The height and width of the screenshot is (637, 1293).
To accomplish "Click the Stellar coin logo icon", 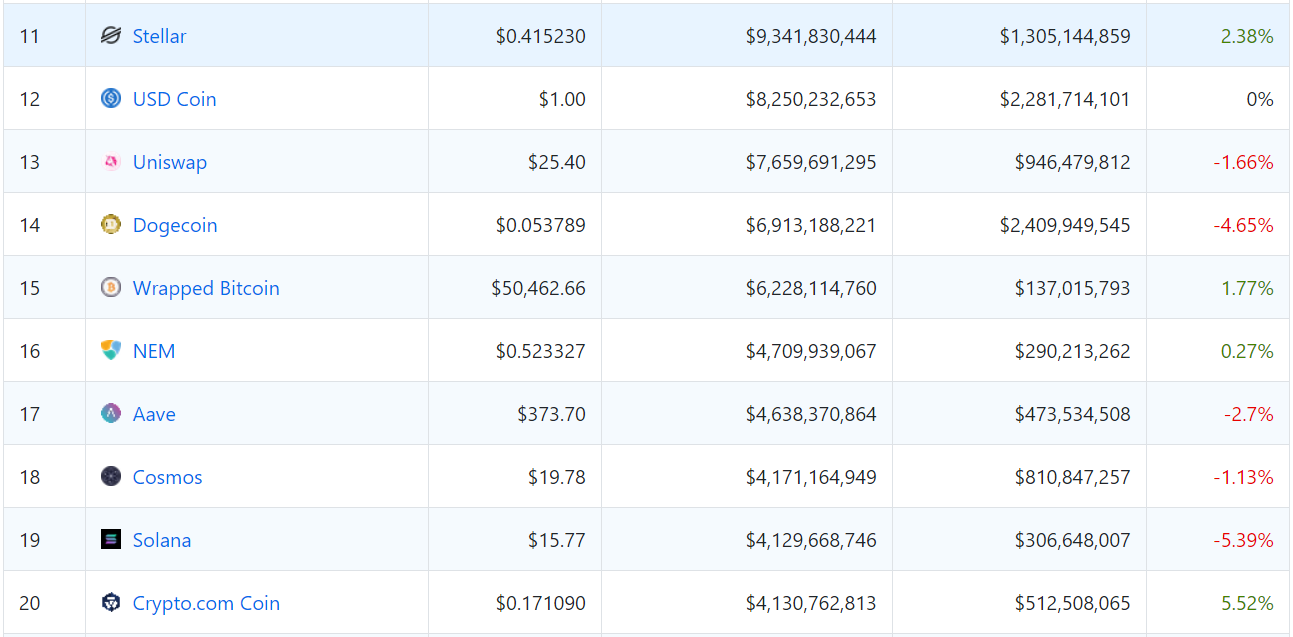I will point(111,36).
